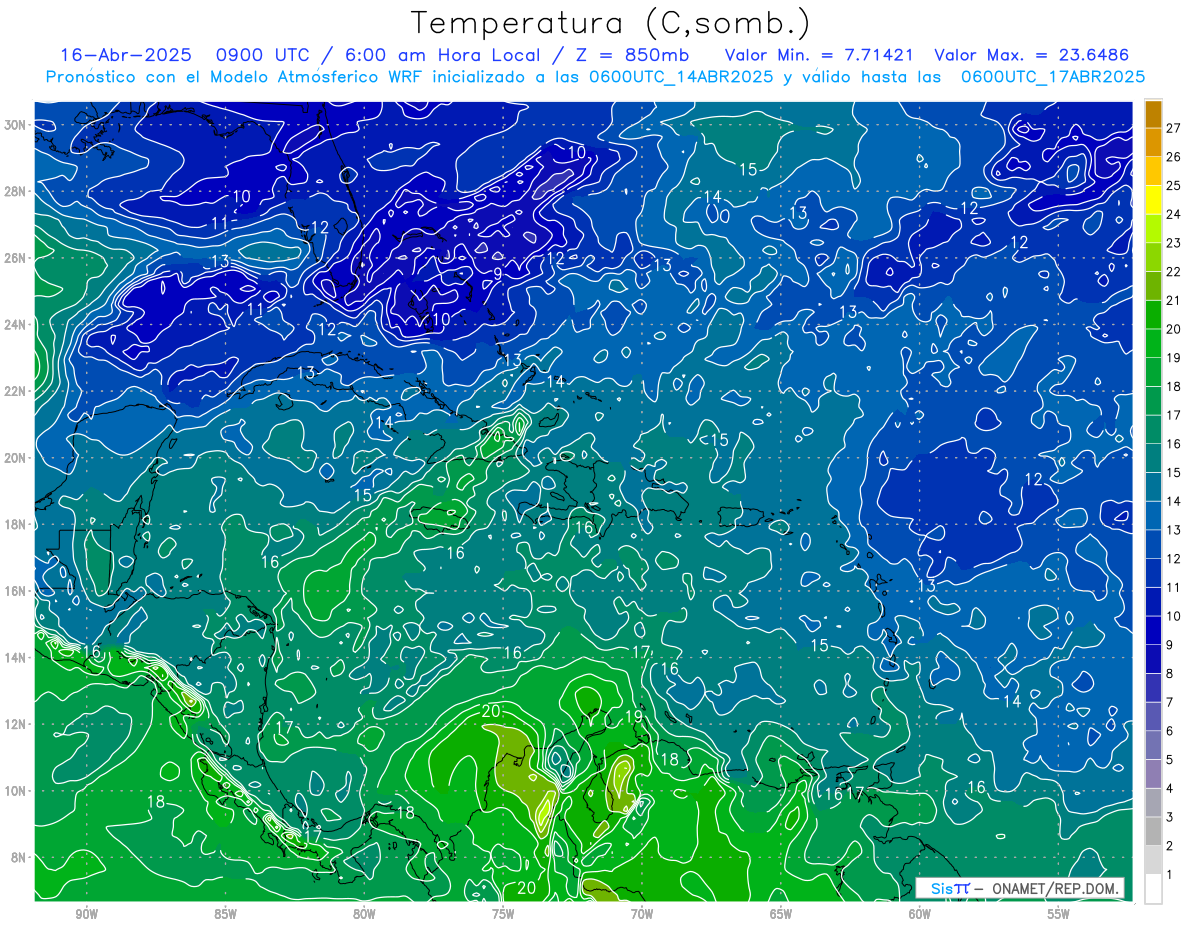Screen dimensions: 1200x927
Task: Click the yellow legend swatch between 24 and 25
Action: point(1153,199)
